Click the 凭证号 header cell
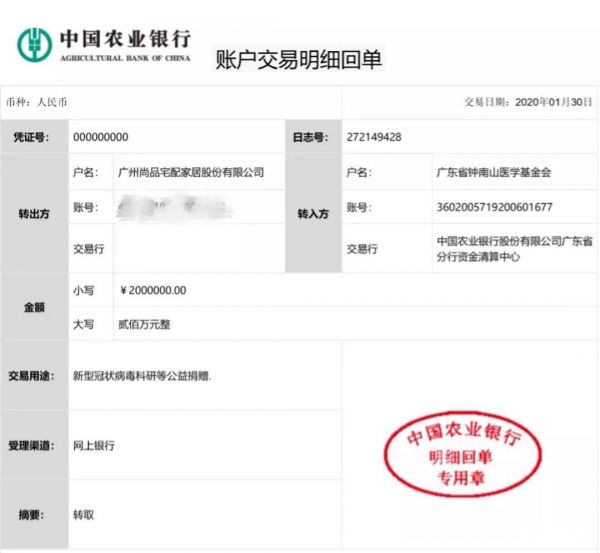 coord(33,137)
